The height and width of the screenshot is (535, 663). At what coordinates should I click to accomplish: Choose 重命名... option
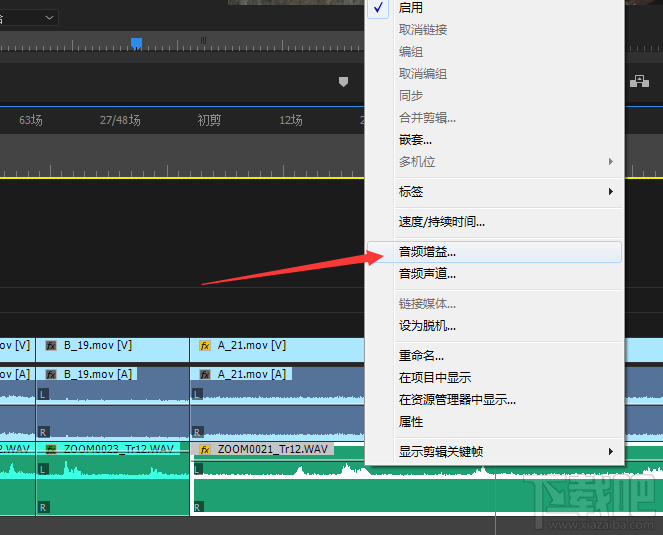coord(495,356)
